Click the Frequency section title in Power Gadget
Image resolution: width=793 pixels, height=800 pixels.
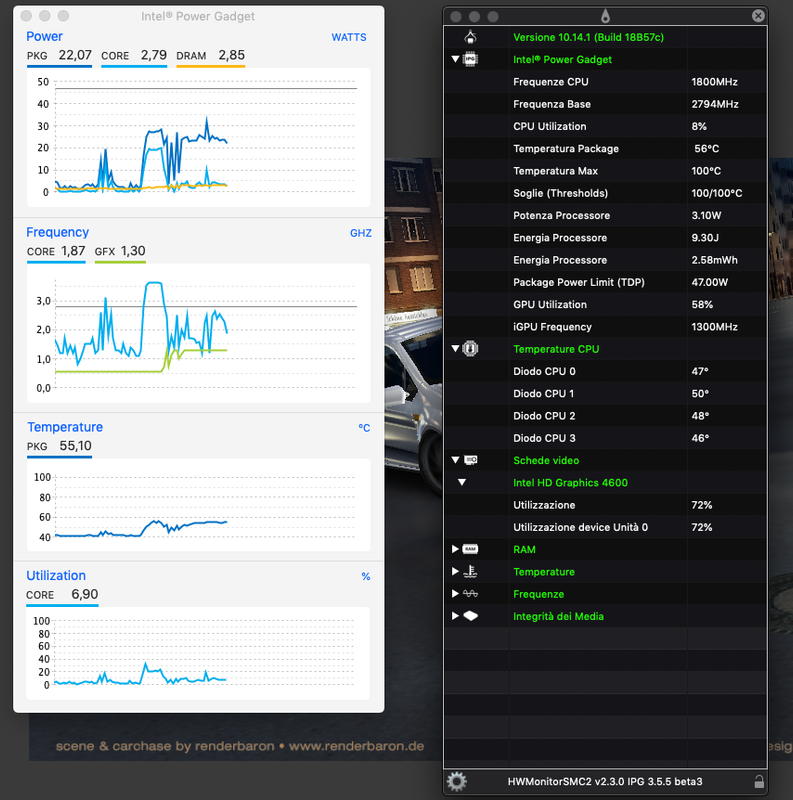pyautogui.click(x=57, y=232)
